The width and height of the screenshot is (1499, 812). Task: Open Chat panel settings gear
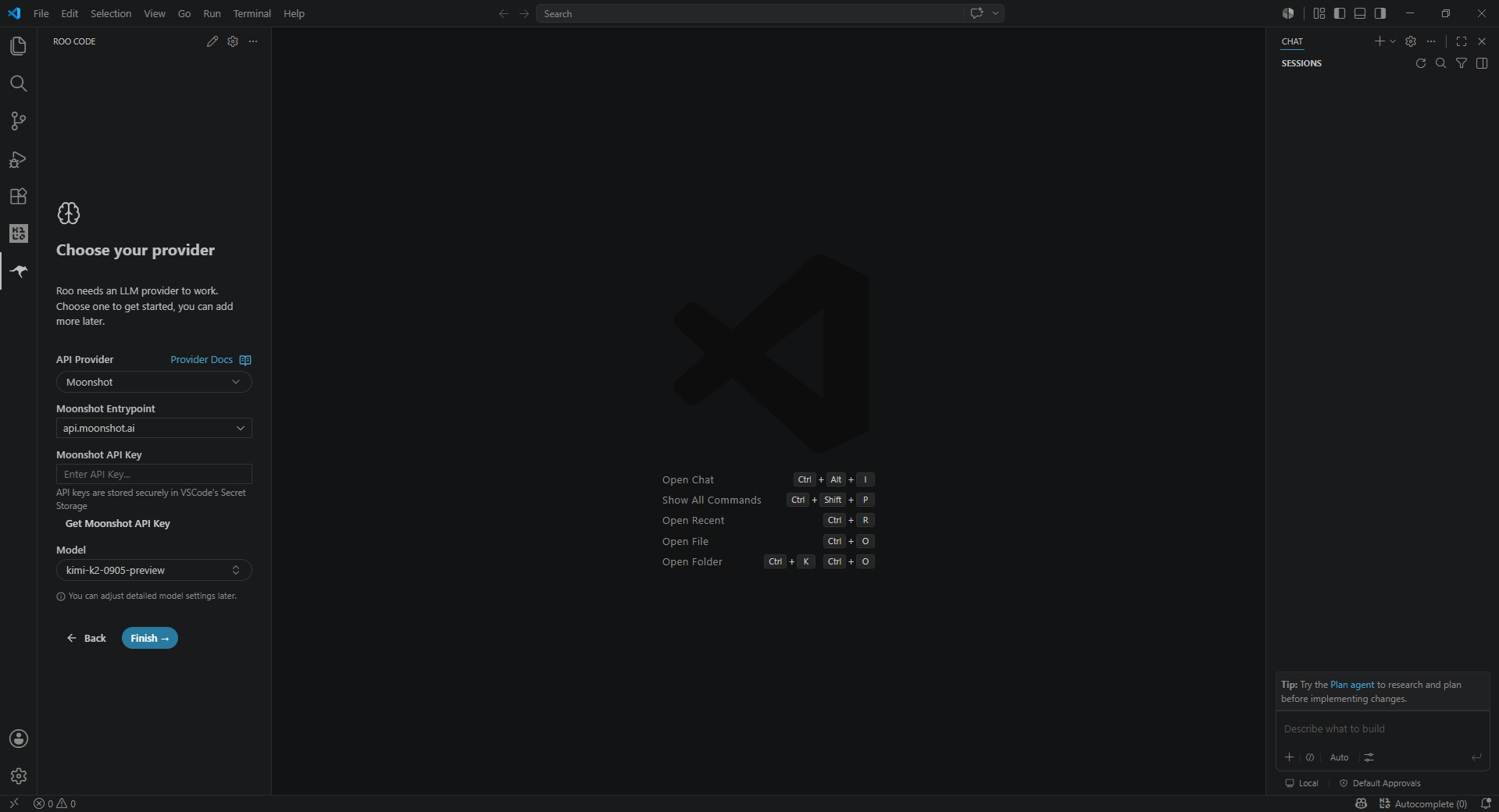pos(1411,41)
